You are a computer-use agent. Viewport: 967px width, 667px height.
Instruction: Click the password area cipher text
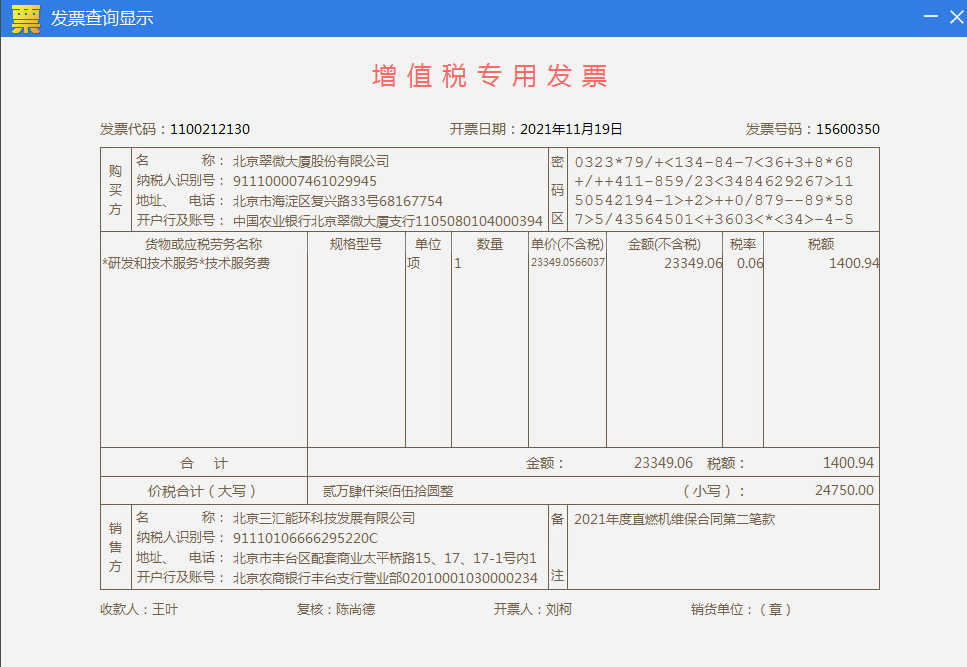[714, 191]
